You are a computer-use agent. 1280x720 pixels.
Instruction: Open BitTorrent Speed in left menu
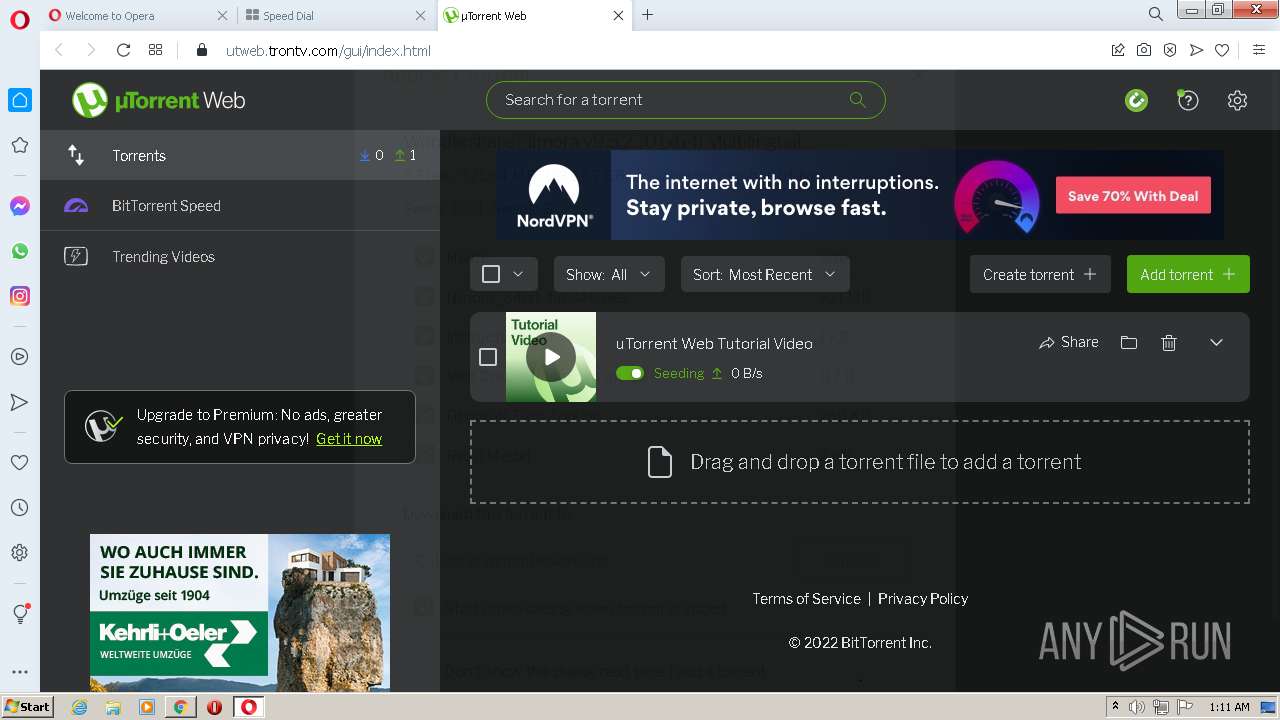tap(240, 206)
